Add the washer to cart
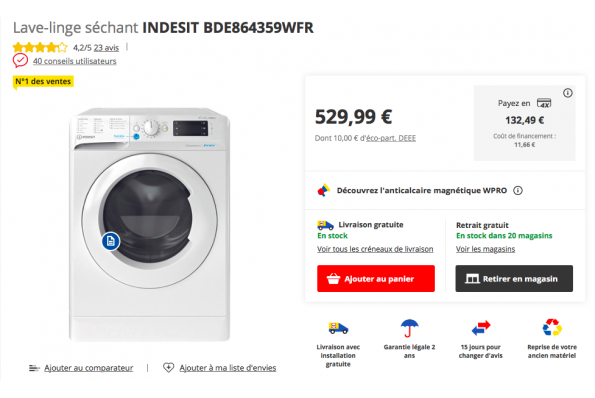Viewport: 595px width, 398px height. click(376, 278)
